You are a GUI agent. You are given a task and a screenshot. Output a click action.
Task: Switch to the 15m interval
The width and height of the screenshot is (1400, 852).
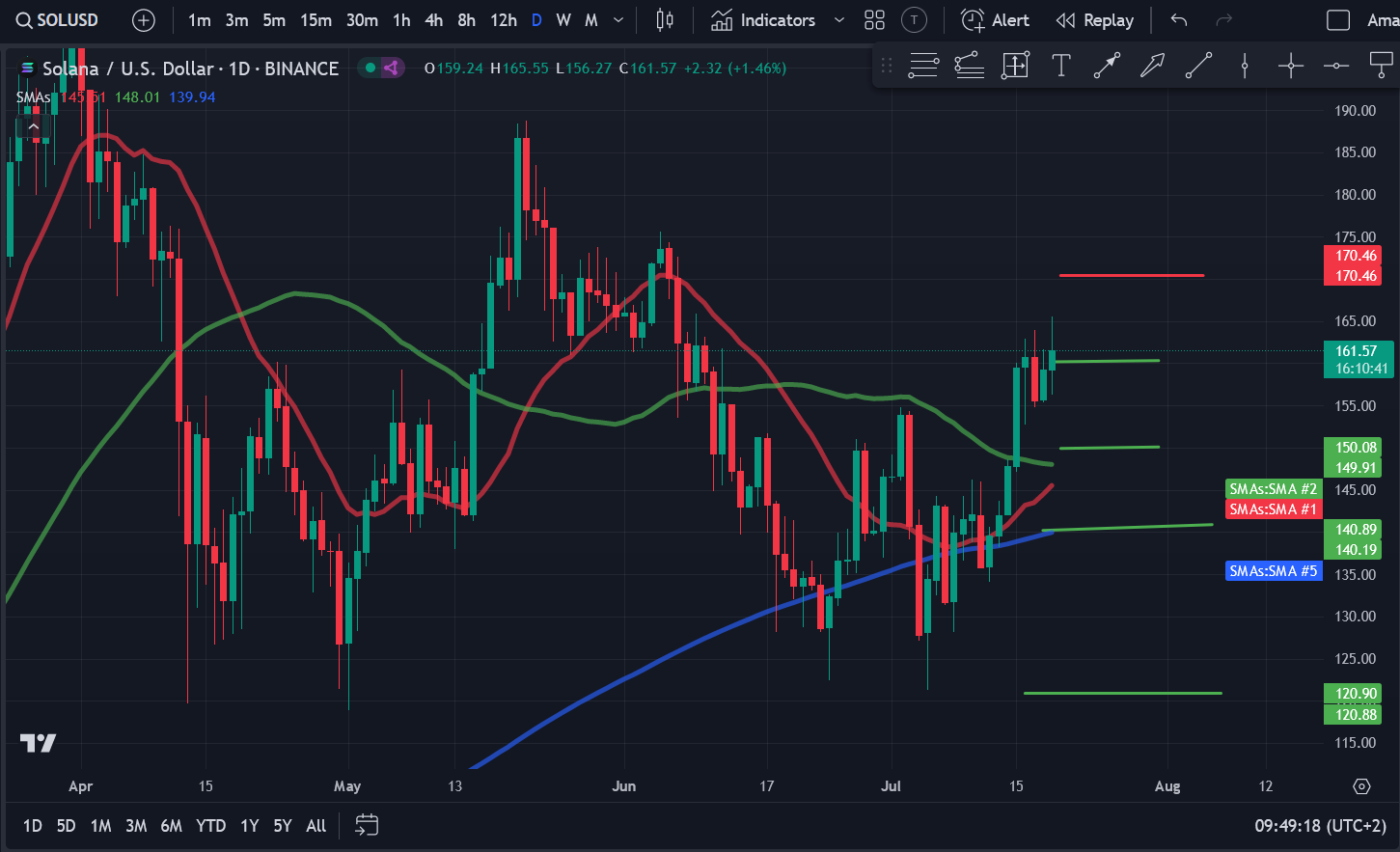pyautogui.click(x=316, y=19)
